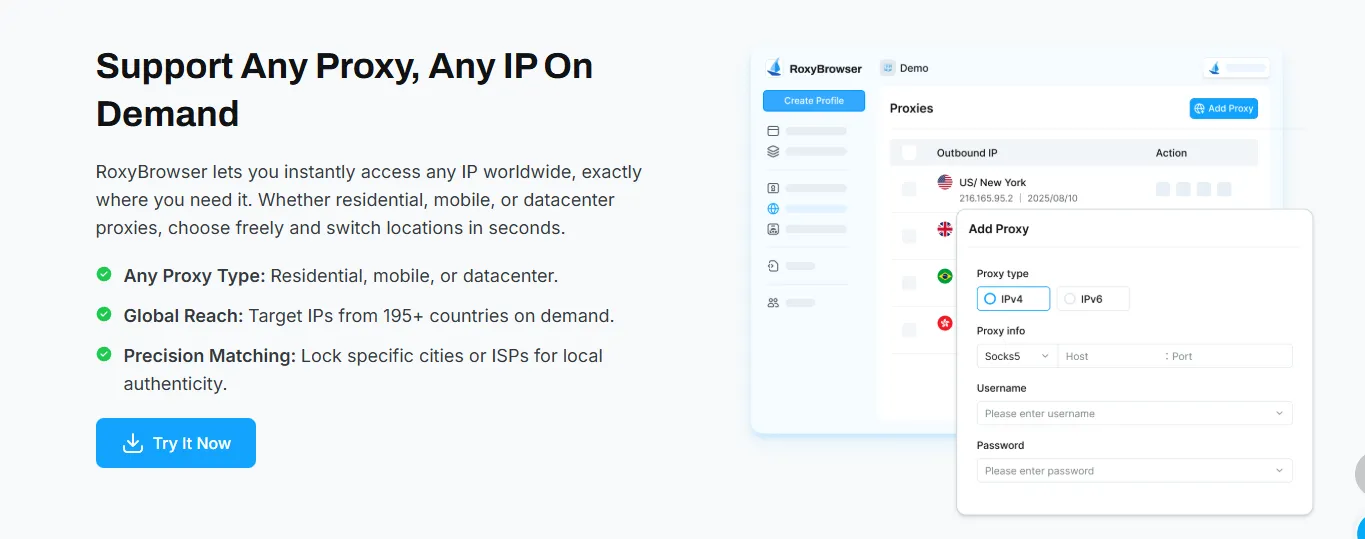Open the stacked layers icon in sidebar

(x=773, y=151)
